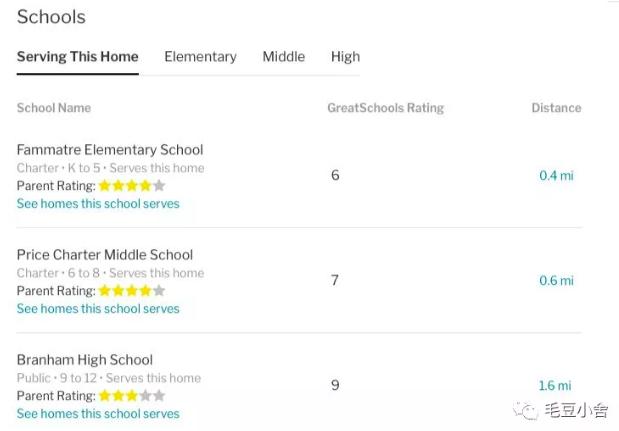Screen dimensions: 619x431
Task: Click Branham High parent rating stars
Action: tap(131, 396)
